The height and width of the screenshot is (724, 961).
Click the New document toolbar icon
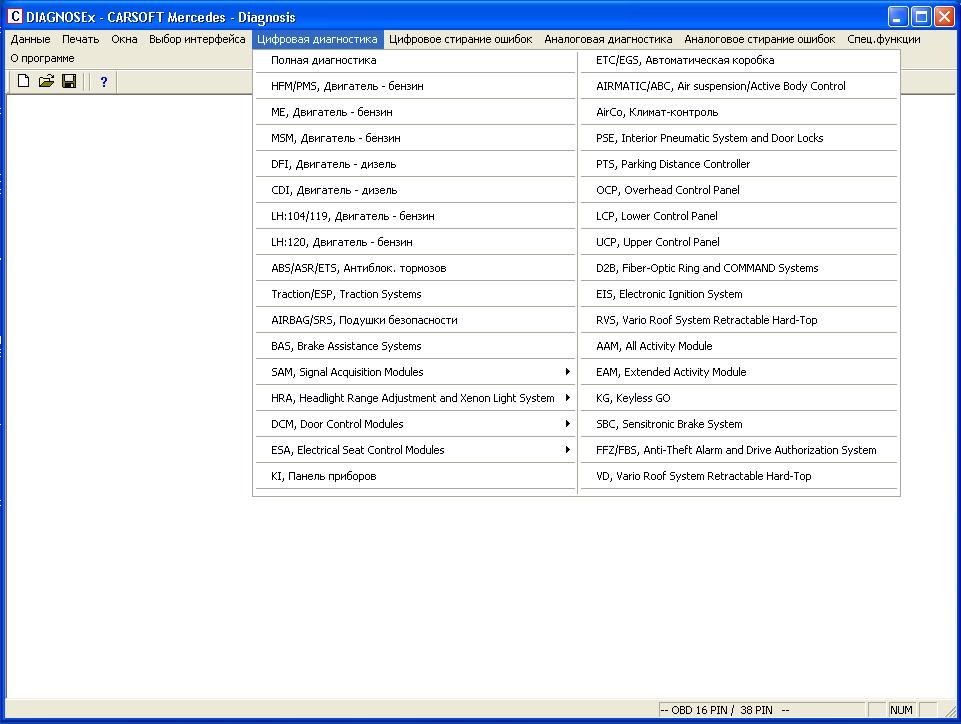point(23,81)
